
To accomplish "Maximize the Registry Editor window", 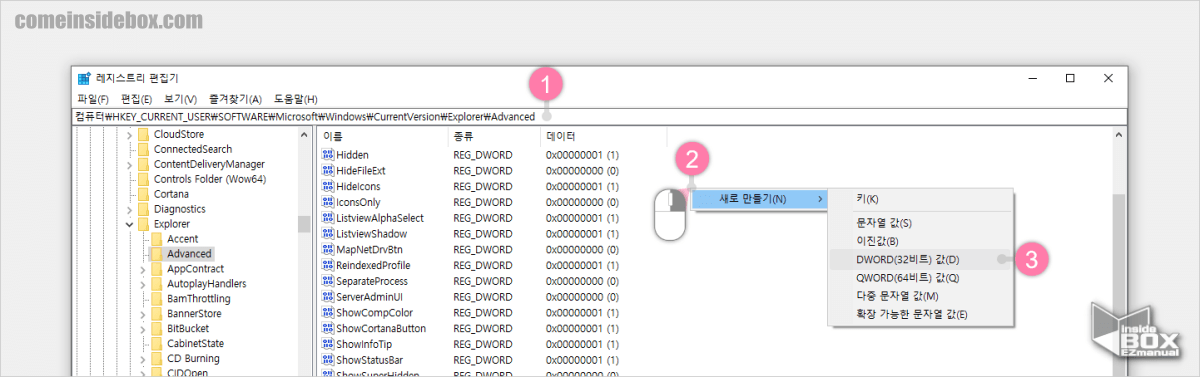I will tap(1070, 78).
